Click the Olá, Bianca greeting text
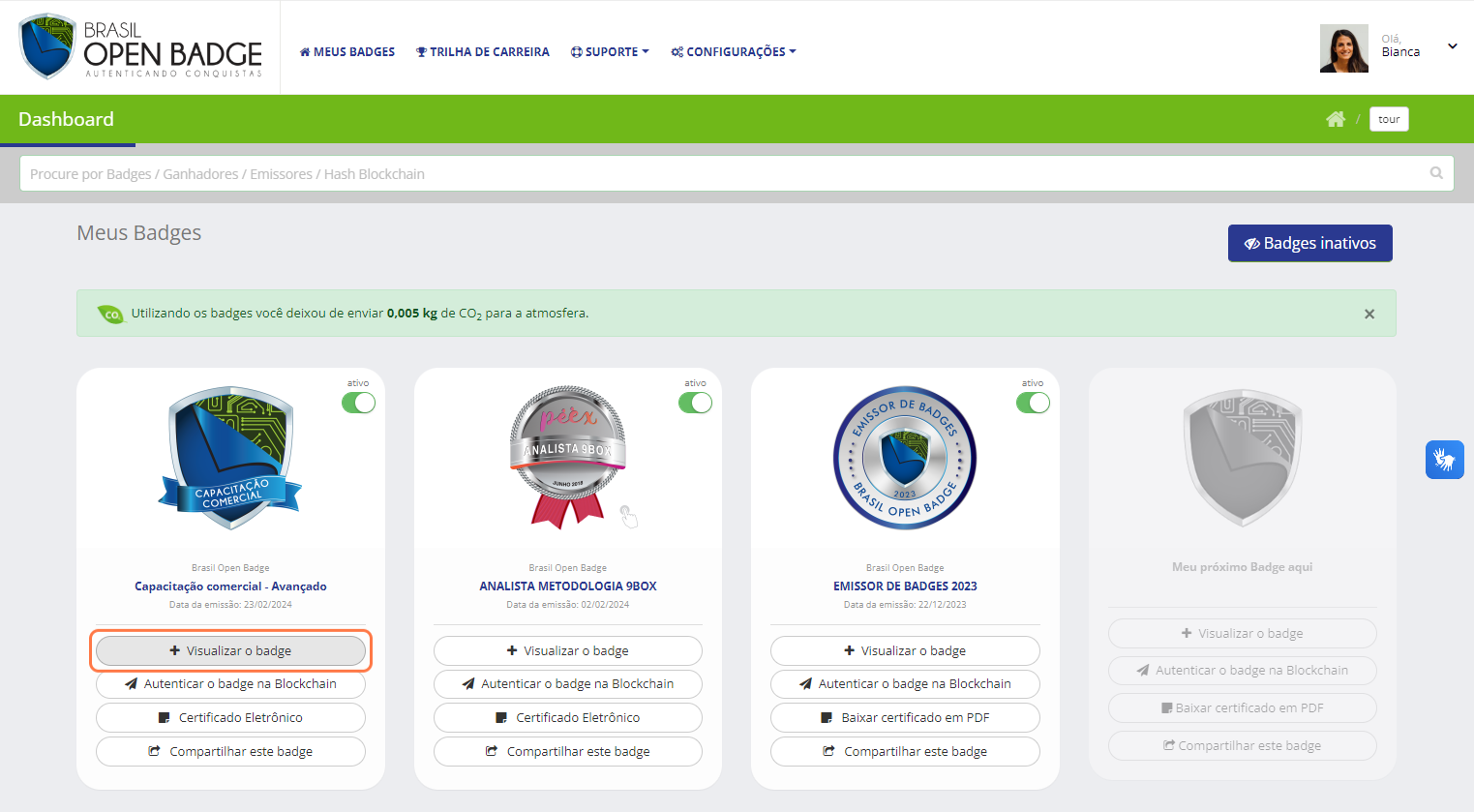 (1400, 46)
